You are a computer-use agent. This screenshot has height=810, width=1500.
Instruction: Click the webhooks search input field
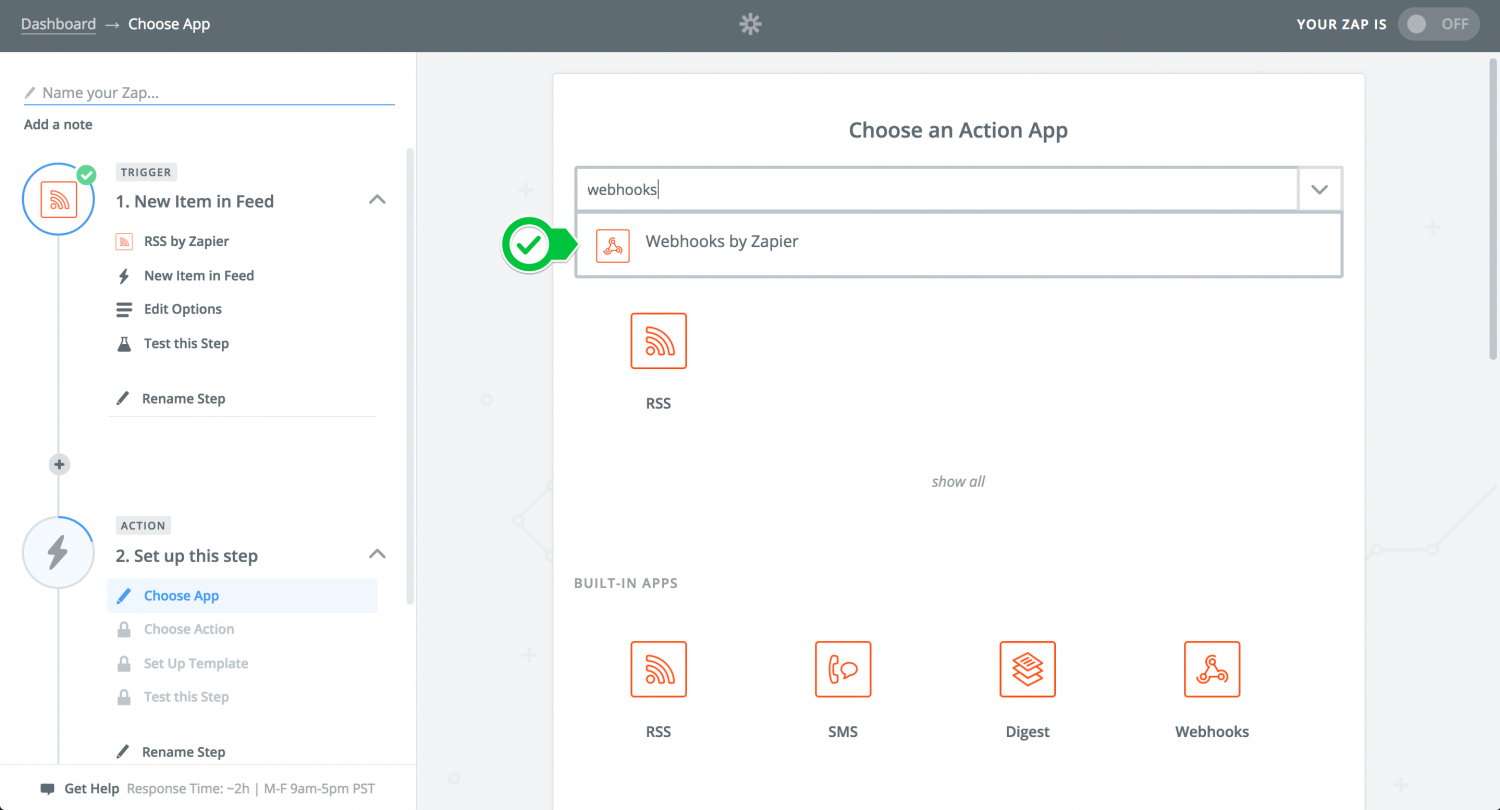[937, 189]
